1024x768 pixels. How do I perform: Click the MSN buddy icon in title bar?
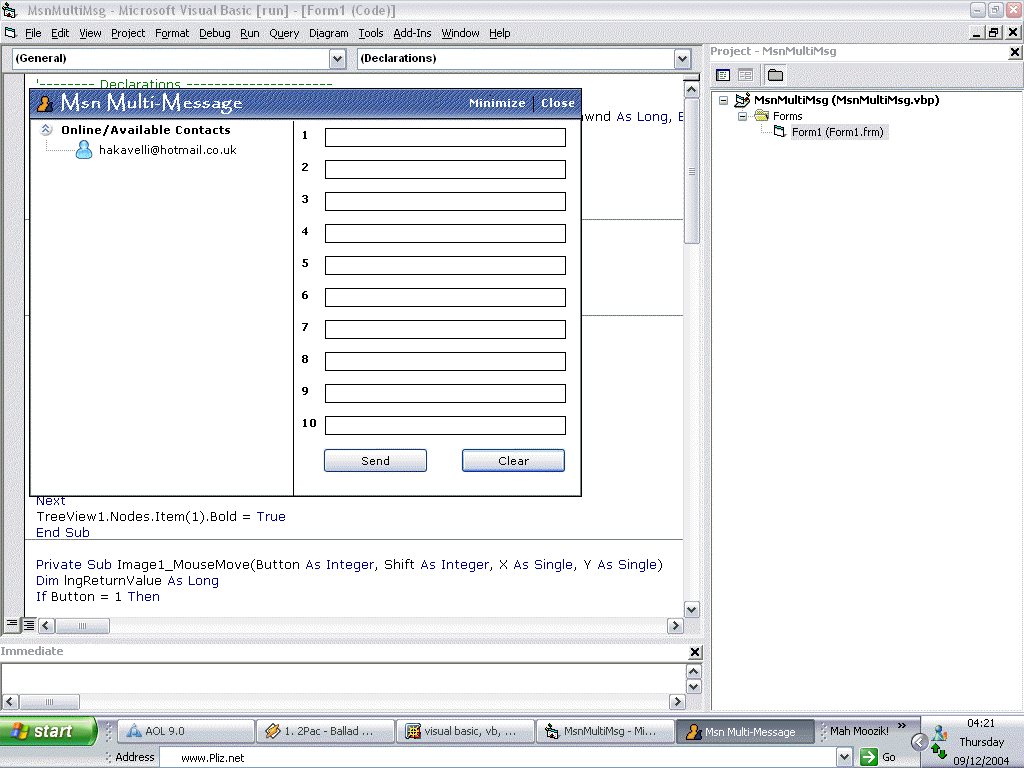(44, 103)
